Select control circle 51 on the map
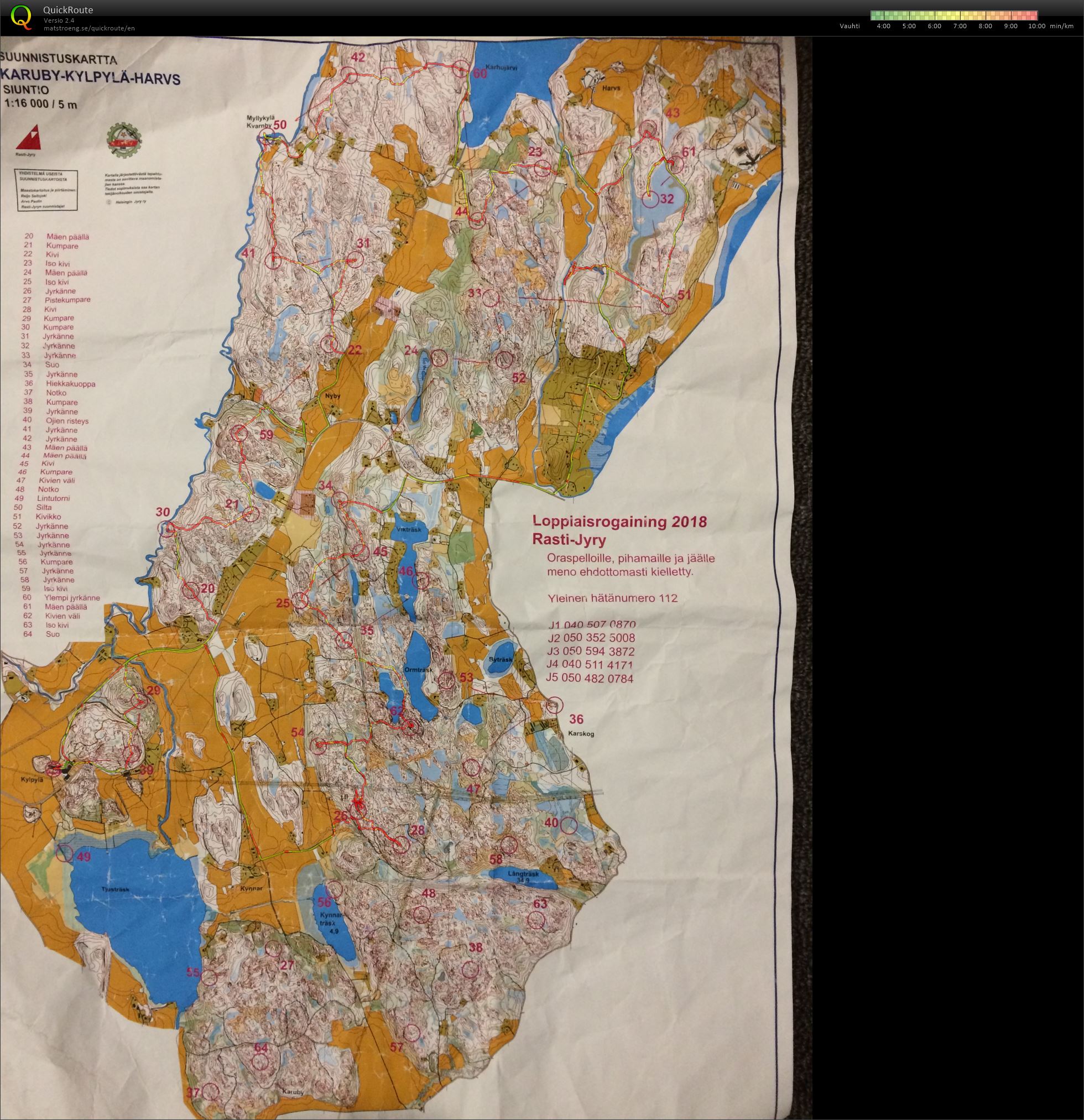 [x=669, y=306]
